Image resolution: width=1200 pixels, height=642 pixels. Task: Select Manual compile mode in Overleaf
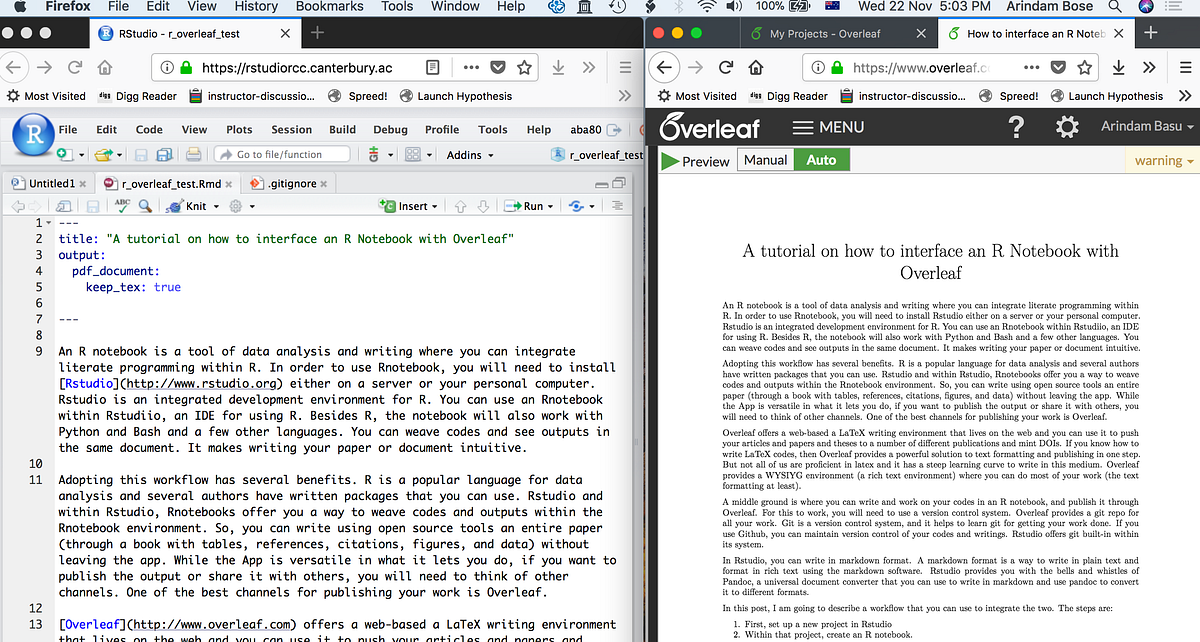[x=766, y=160]
